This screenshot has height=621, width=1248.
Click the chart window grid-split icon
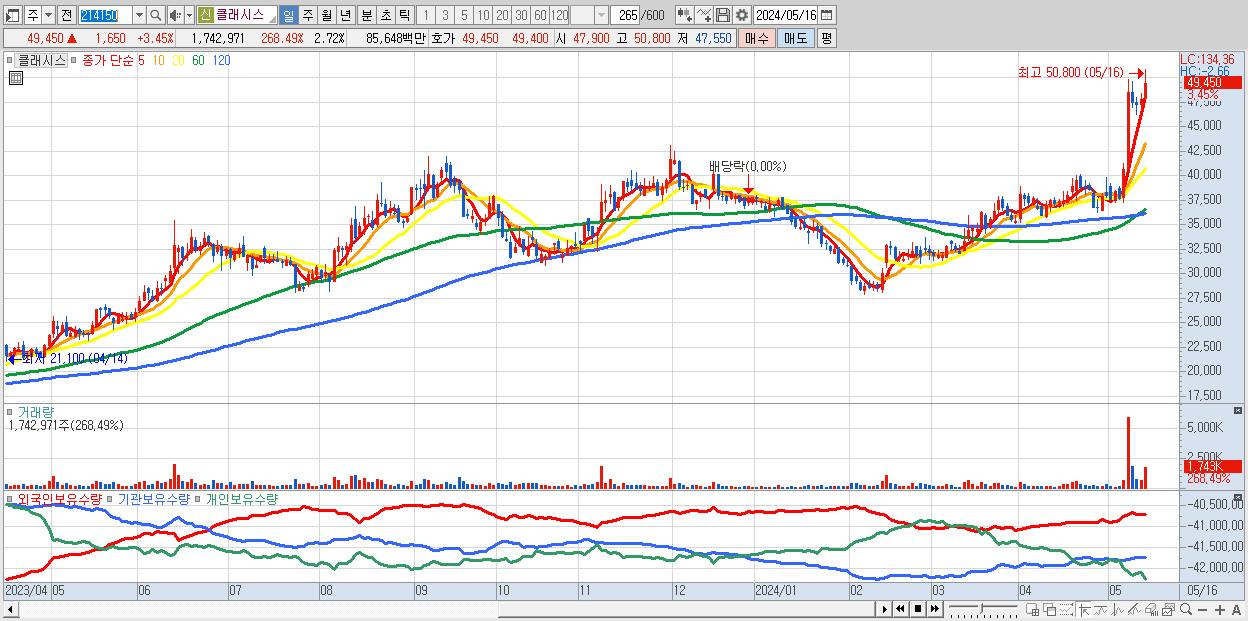coord(1032,610)
